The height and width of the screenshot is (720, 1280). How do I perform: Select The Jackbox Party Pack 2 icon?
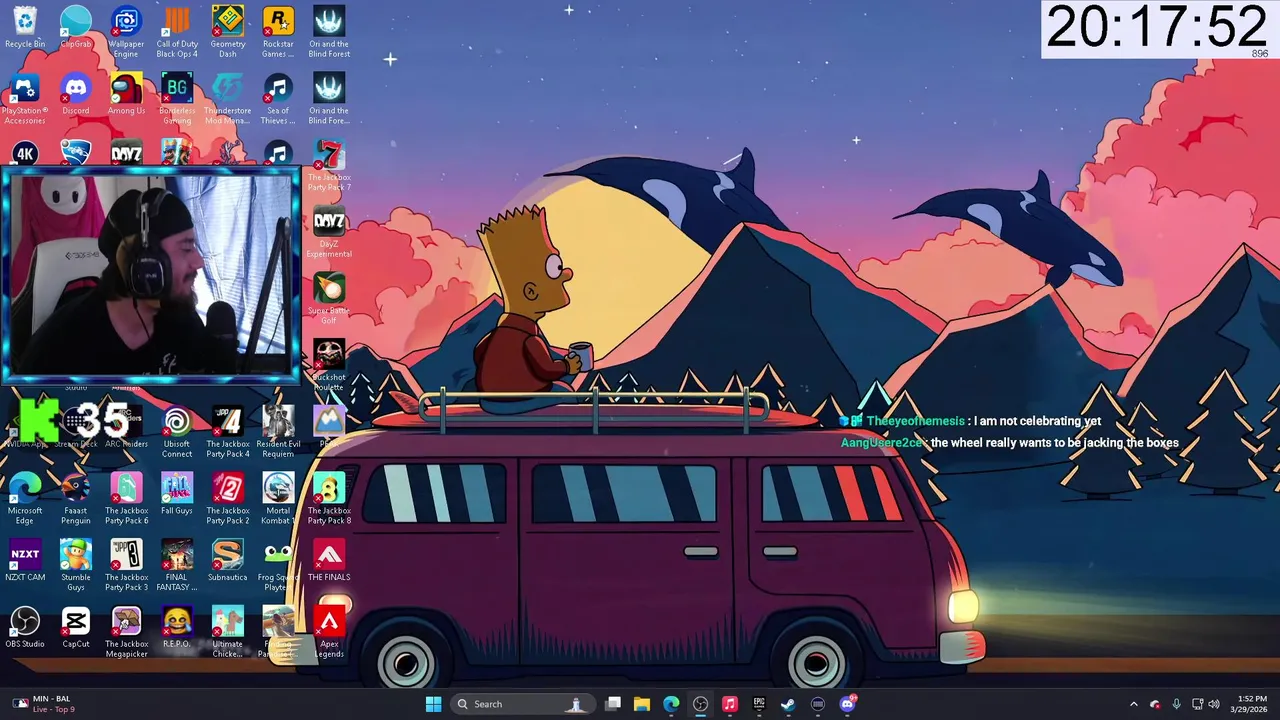228,499
